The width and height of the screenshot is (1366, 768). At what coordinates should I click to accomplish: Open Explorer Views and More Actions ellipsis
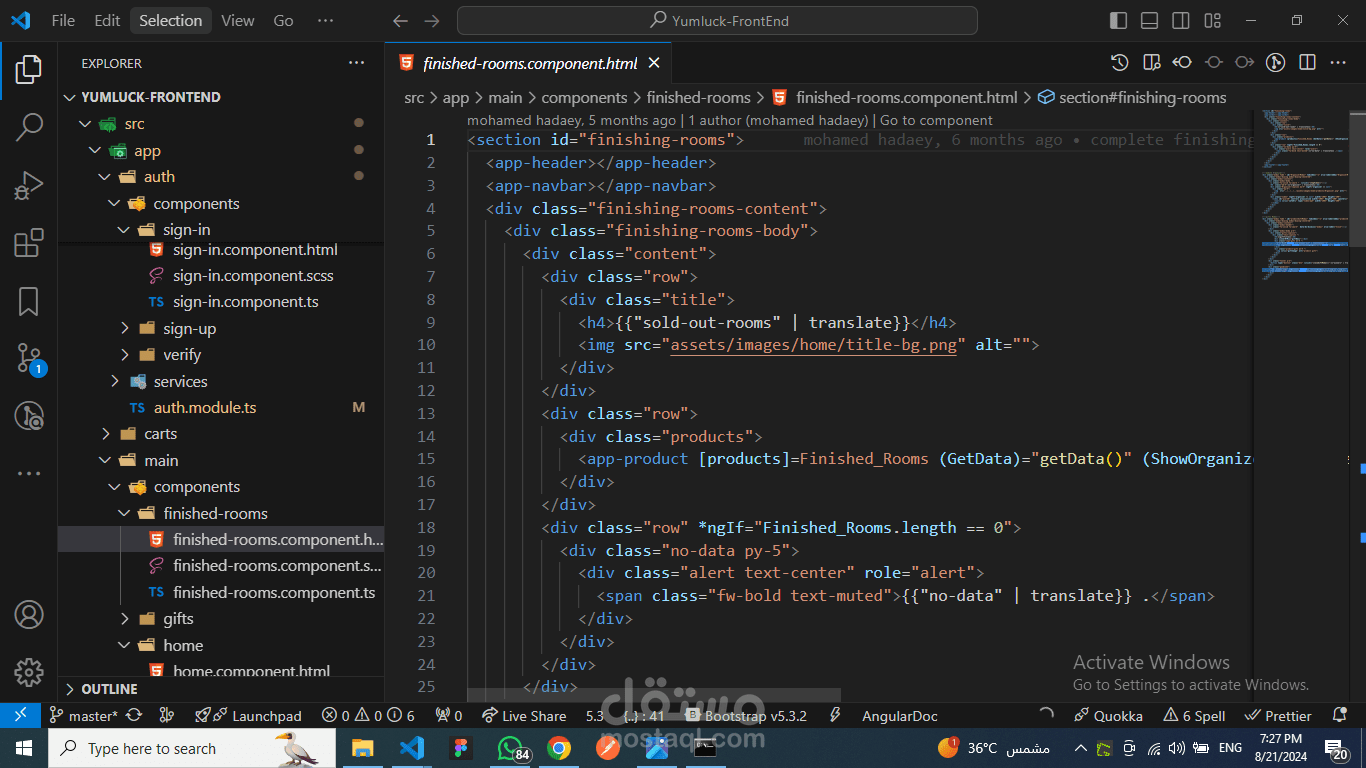pyautogui.click(x=356, y=63)
